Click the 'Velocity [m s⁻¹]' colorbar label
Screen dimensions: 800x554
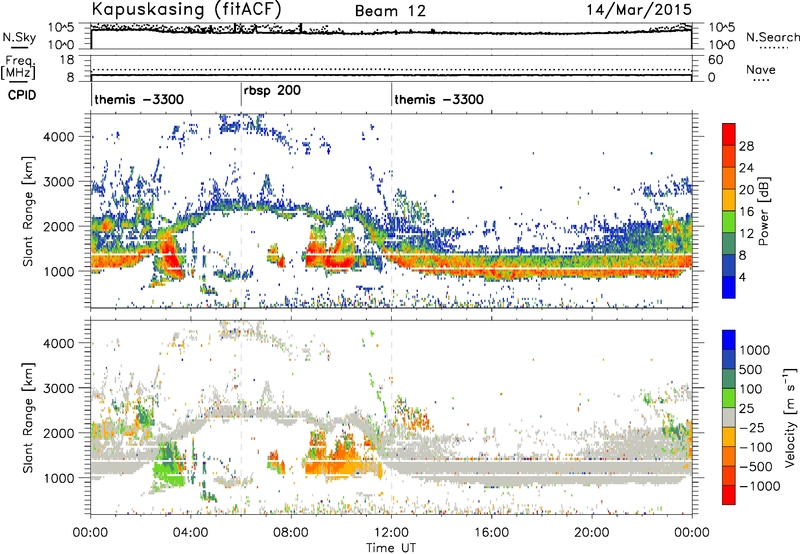[790, 417]
